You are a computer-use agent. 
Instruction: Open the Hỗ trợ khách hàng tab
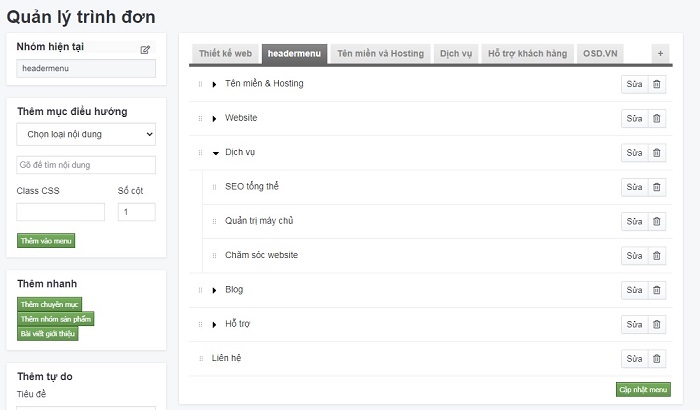[x=527, y=53]
